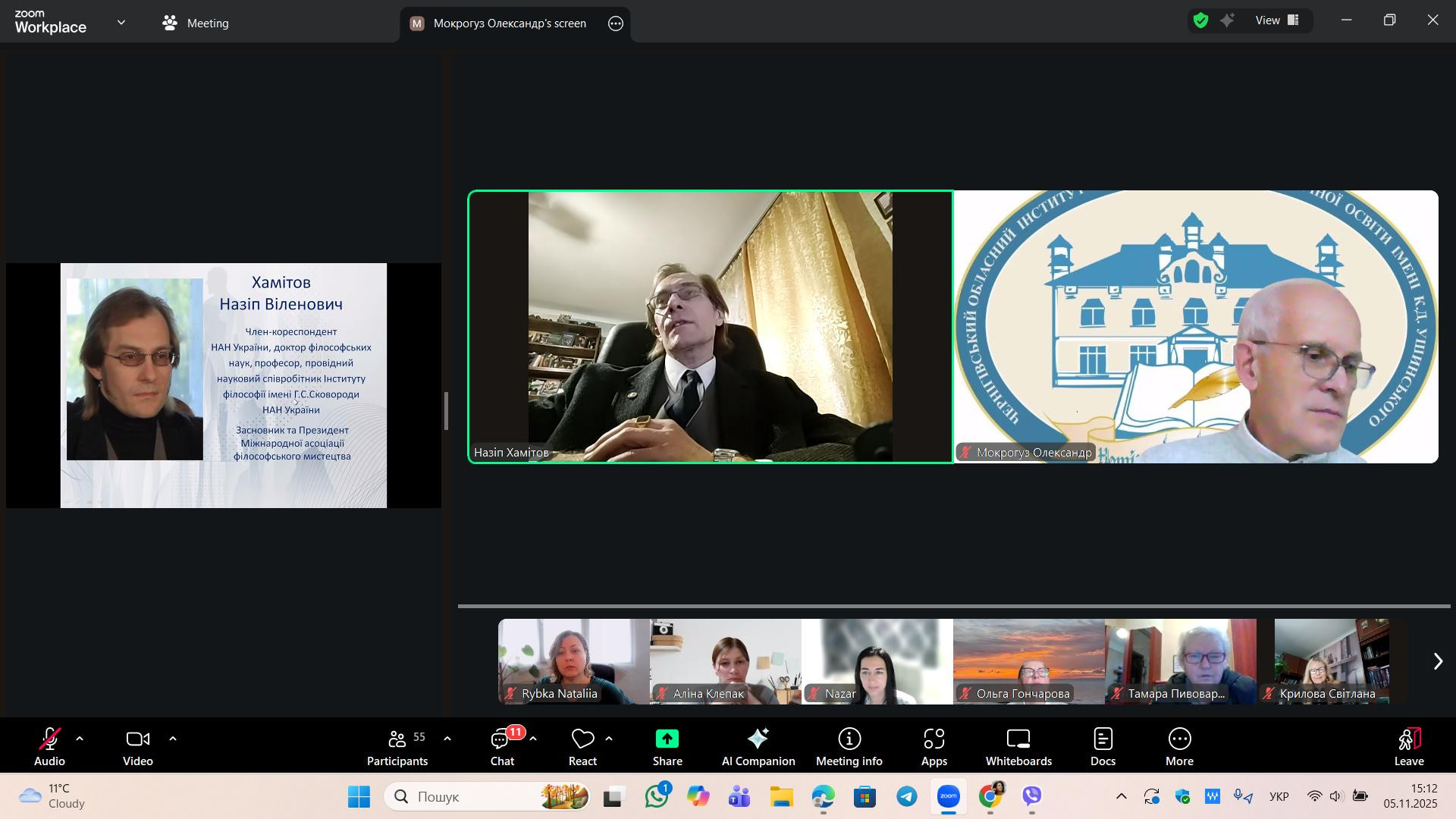1456x819 pixels.
Task: Open the More options menu
Action: [1178, 747]
